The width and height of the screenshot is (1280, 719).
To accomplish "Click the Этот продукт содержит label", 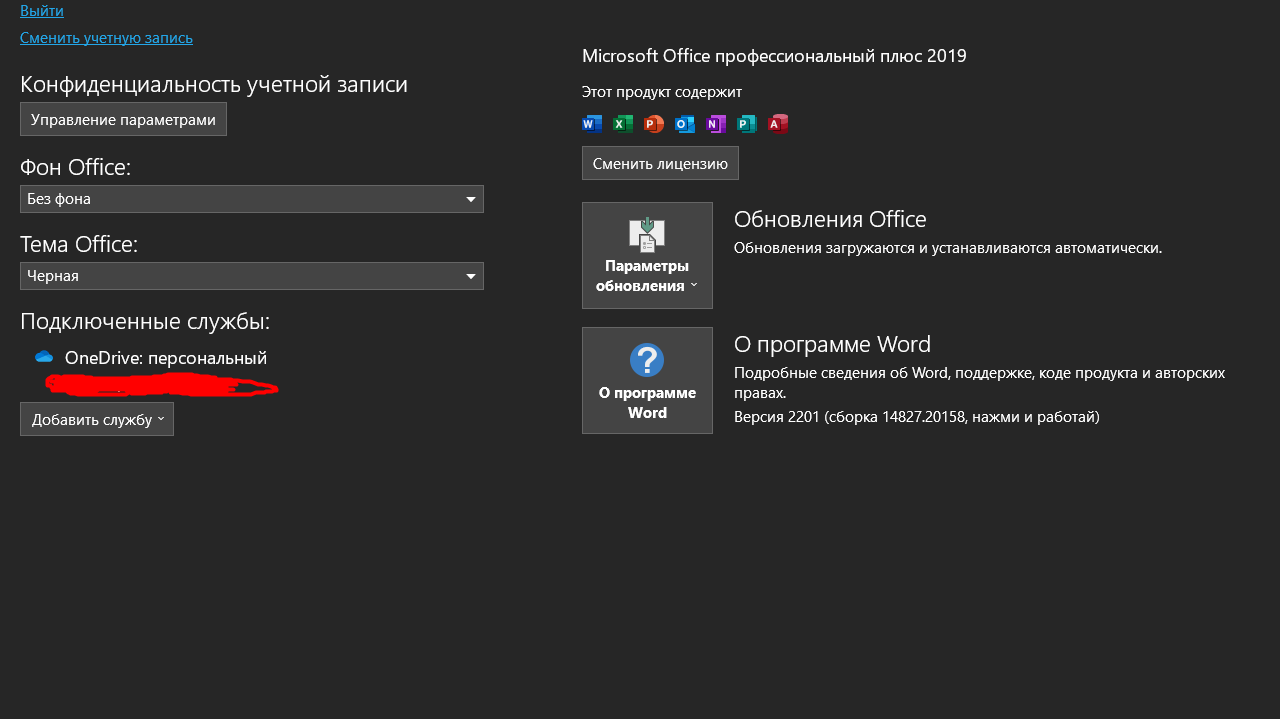I will (662, 92).
